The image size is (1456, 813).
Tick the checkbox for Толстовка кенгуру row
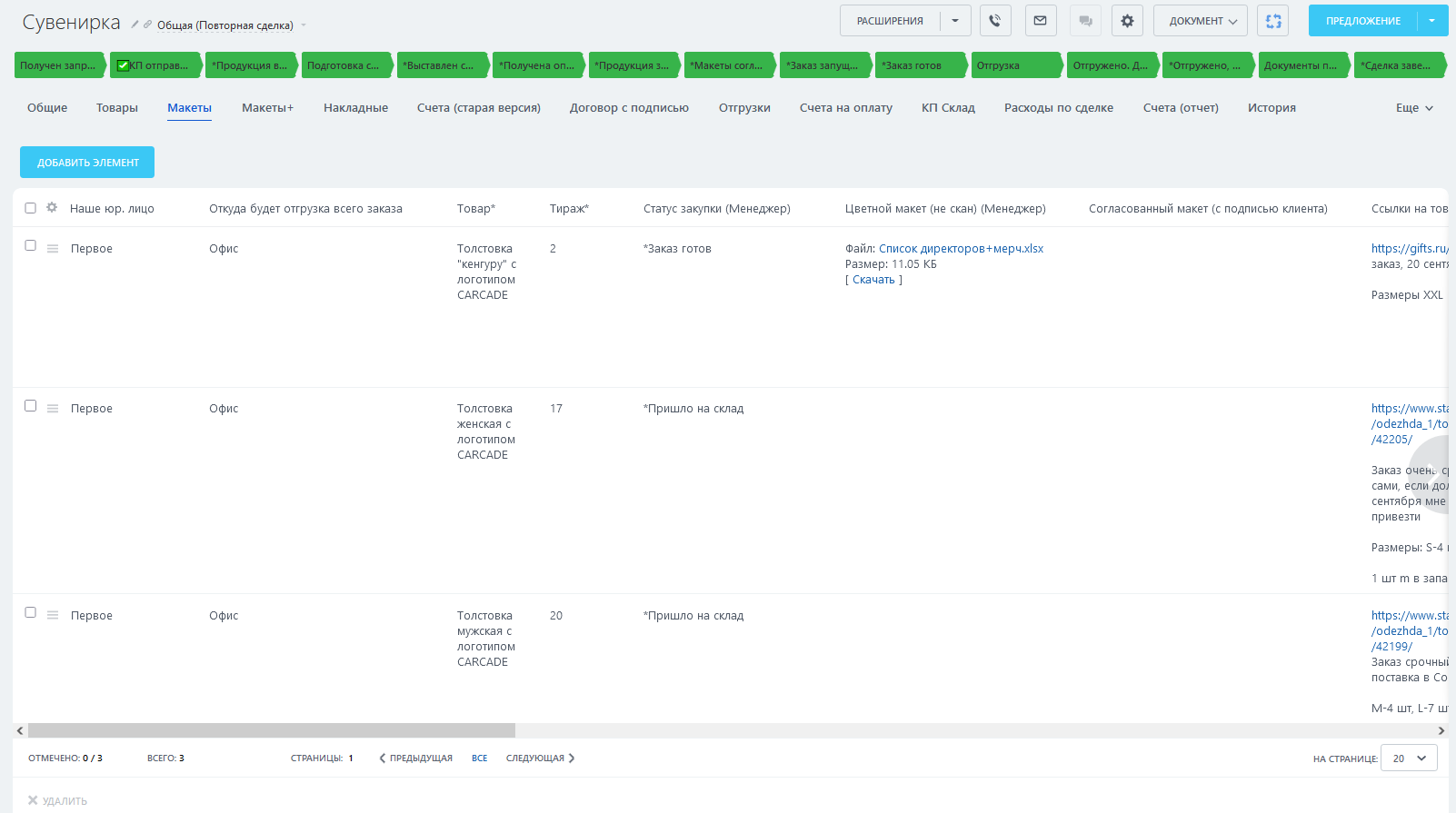(x=30, y=245)
